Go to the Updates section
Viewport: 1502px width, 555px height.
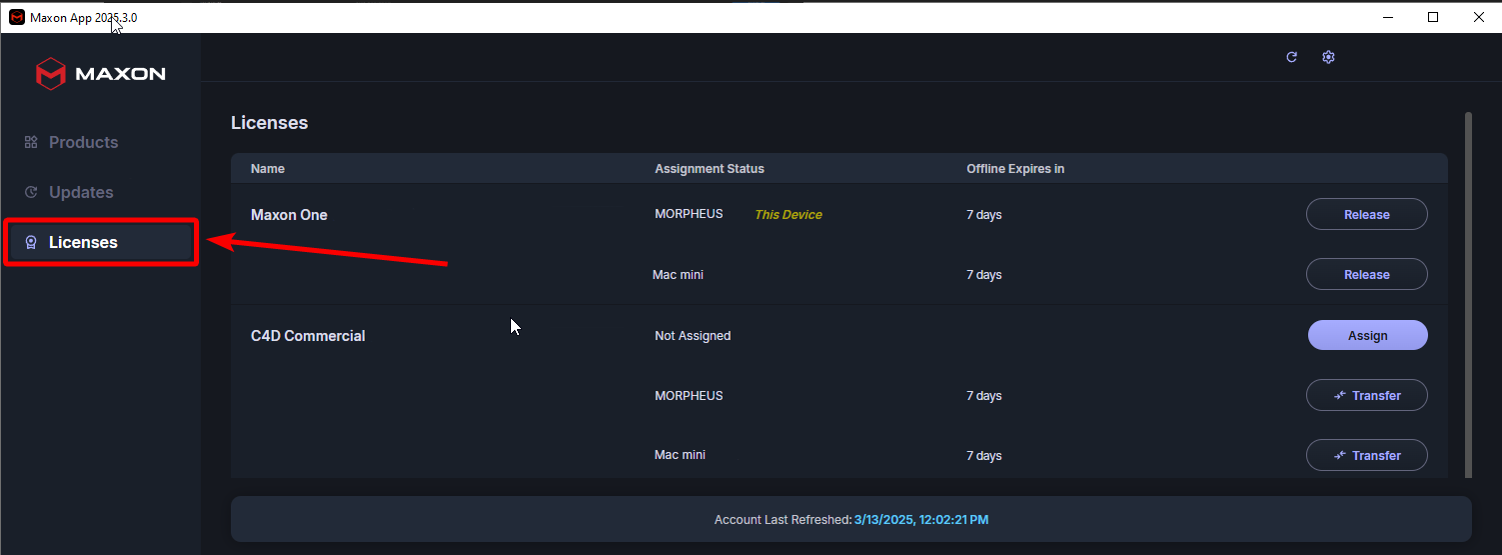81,192
